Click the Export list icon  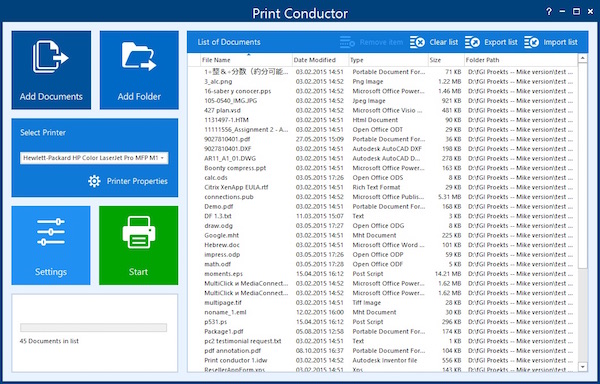pos(473,42)
